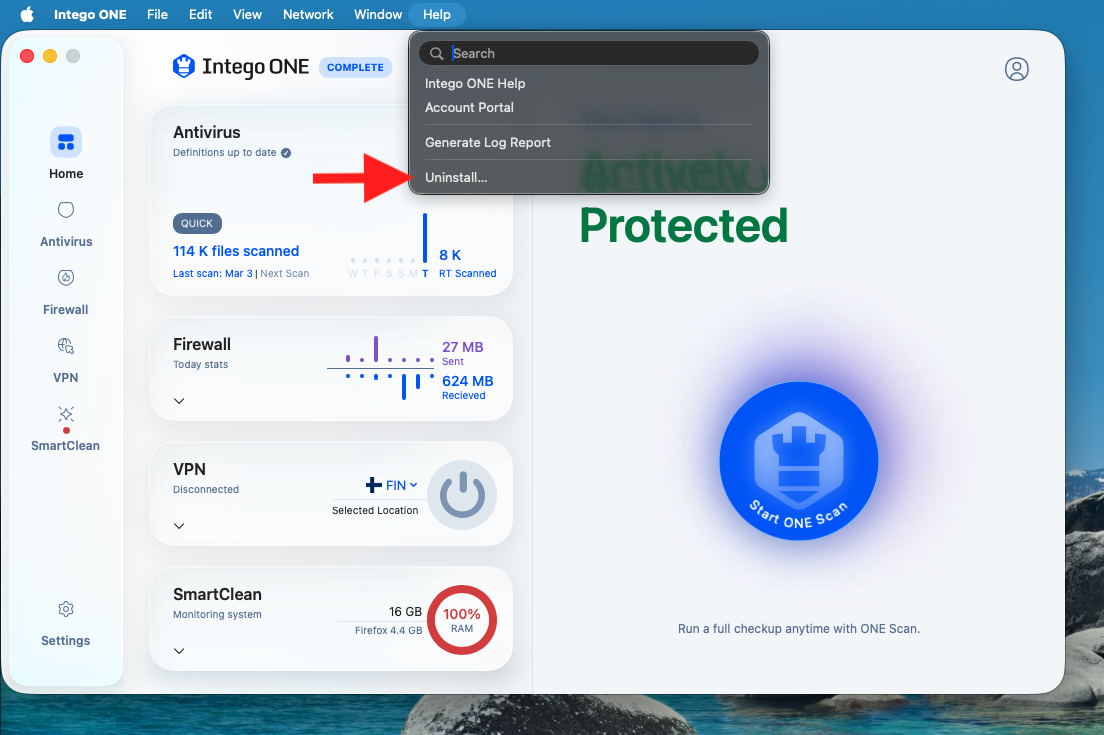Click the Today stats label

201,365
